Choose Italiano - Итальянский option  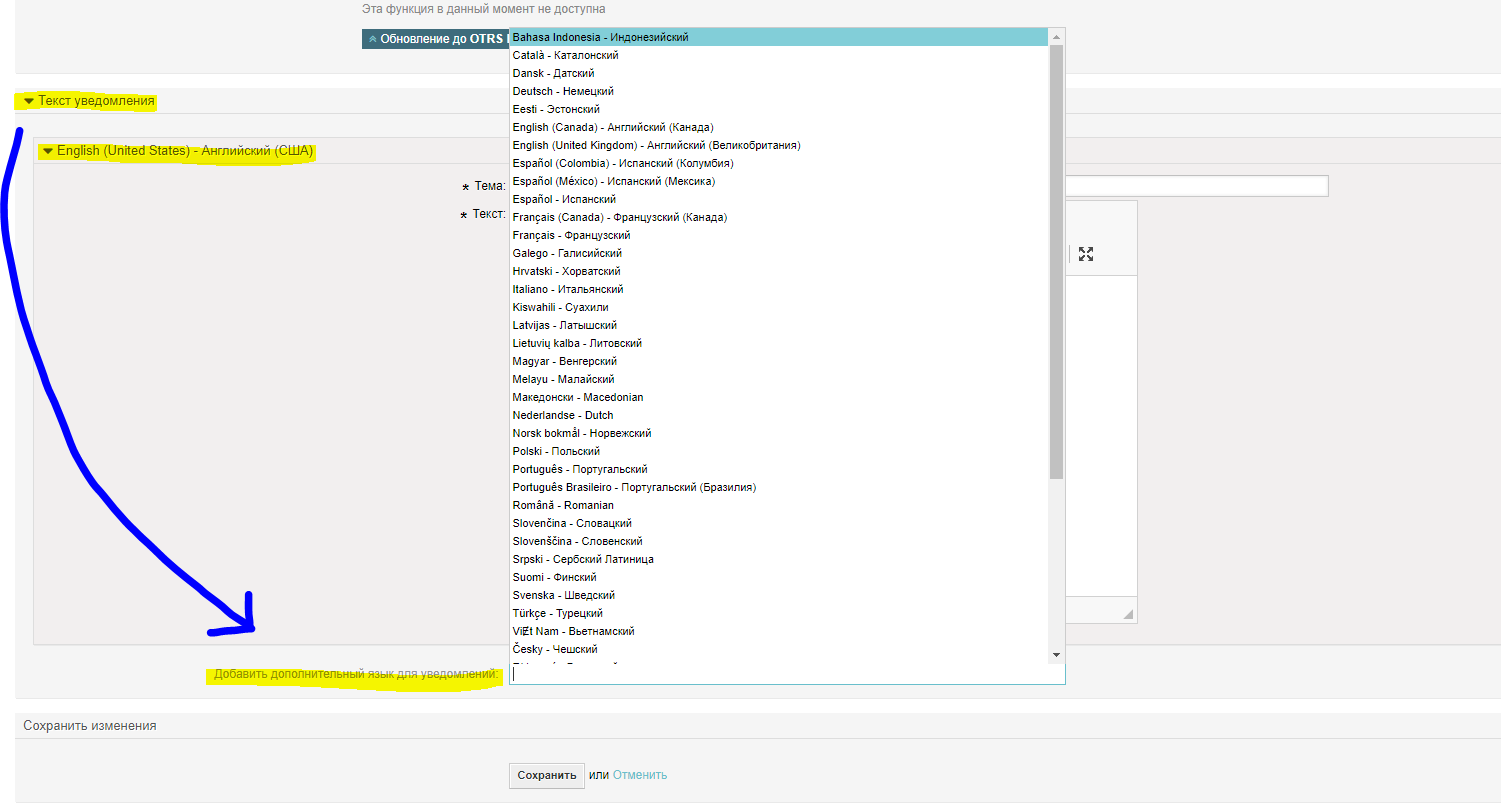[779, 289]
